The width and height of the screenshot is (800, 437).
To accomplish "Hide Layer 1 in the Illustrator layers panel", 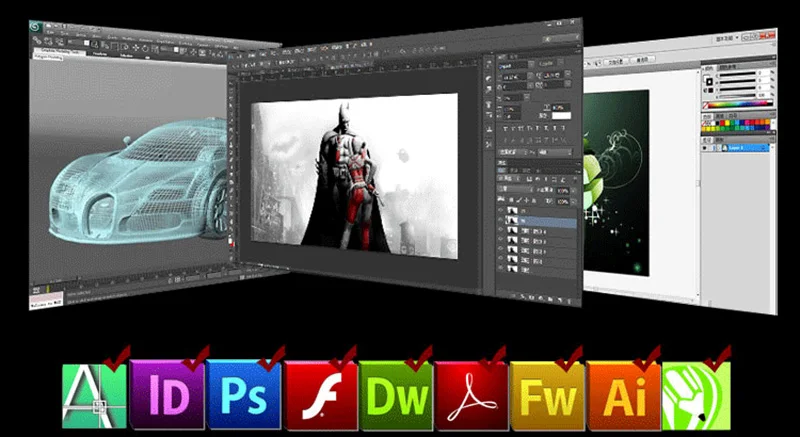I will 705,148.
